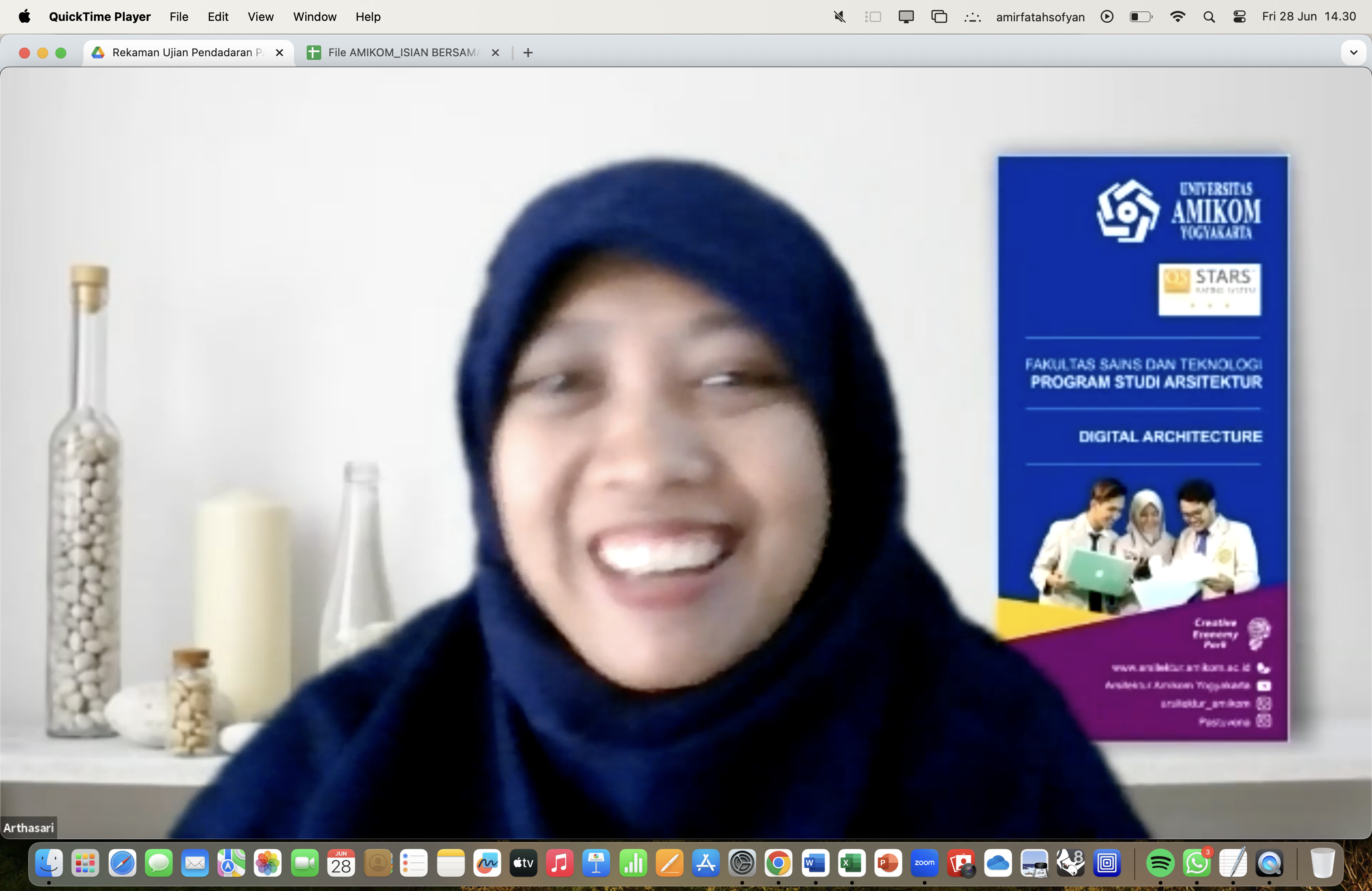Viewport: 1372px width, 891px height.
Task: Open System Settings from the dock
Action: pos(742,863)
